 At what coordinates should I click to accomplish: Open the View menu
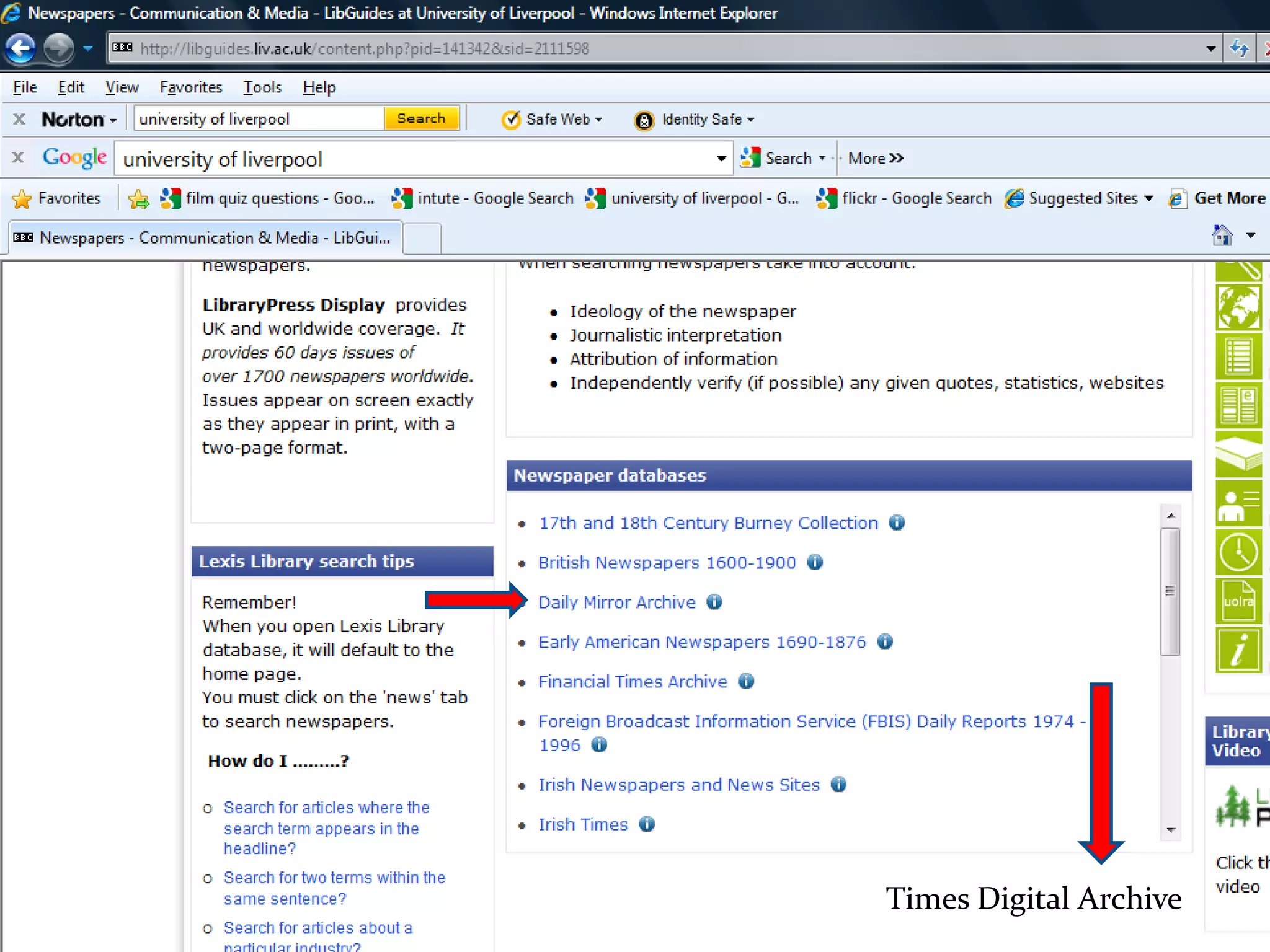(x=122, y=87)
